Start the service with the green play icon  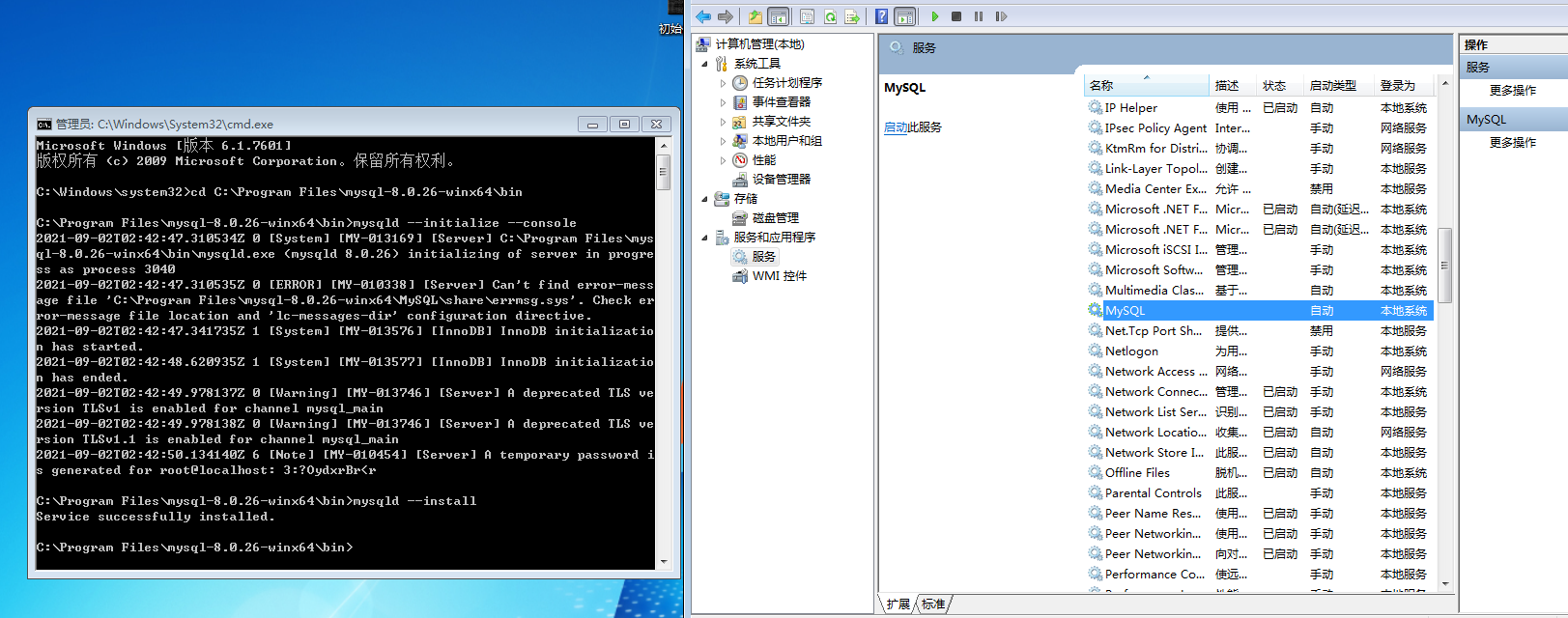935,16
